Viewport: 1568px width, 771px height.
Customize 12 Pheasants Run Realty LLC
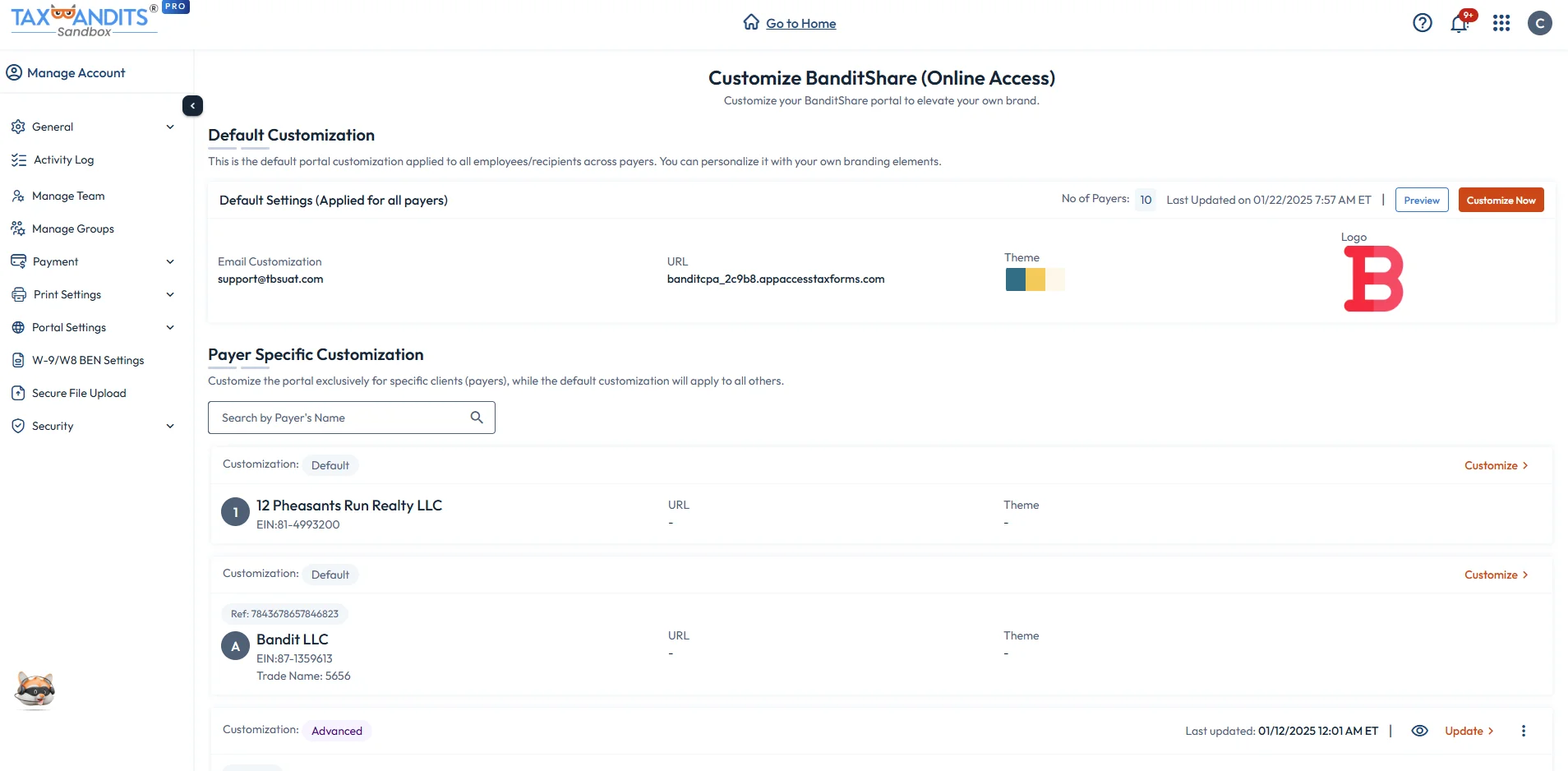point(1496,465)
